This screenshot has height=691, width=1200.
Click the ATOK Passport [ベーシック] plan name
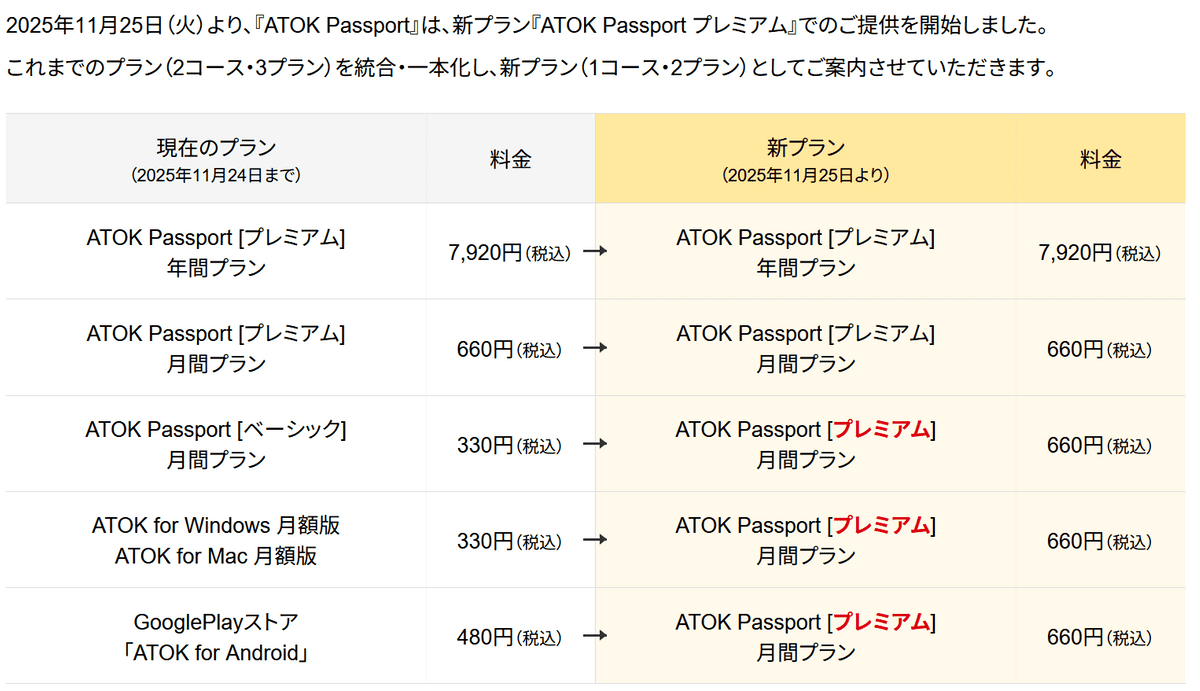tap(215, 430)
